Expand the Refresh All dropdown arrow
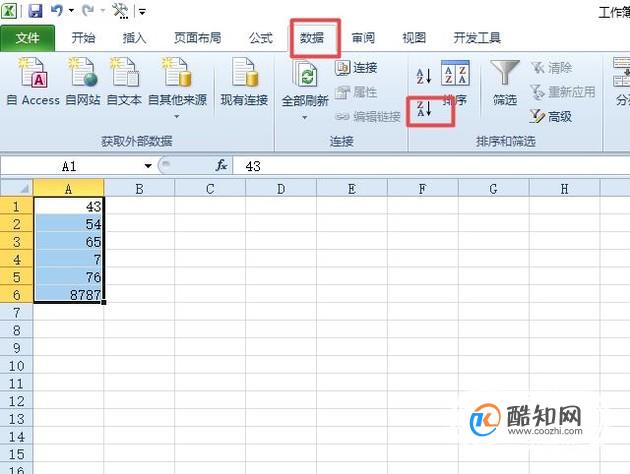The image size is (630, 474). tap(305, 117)
